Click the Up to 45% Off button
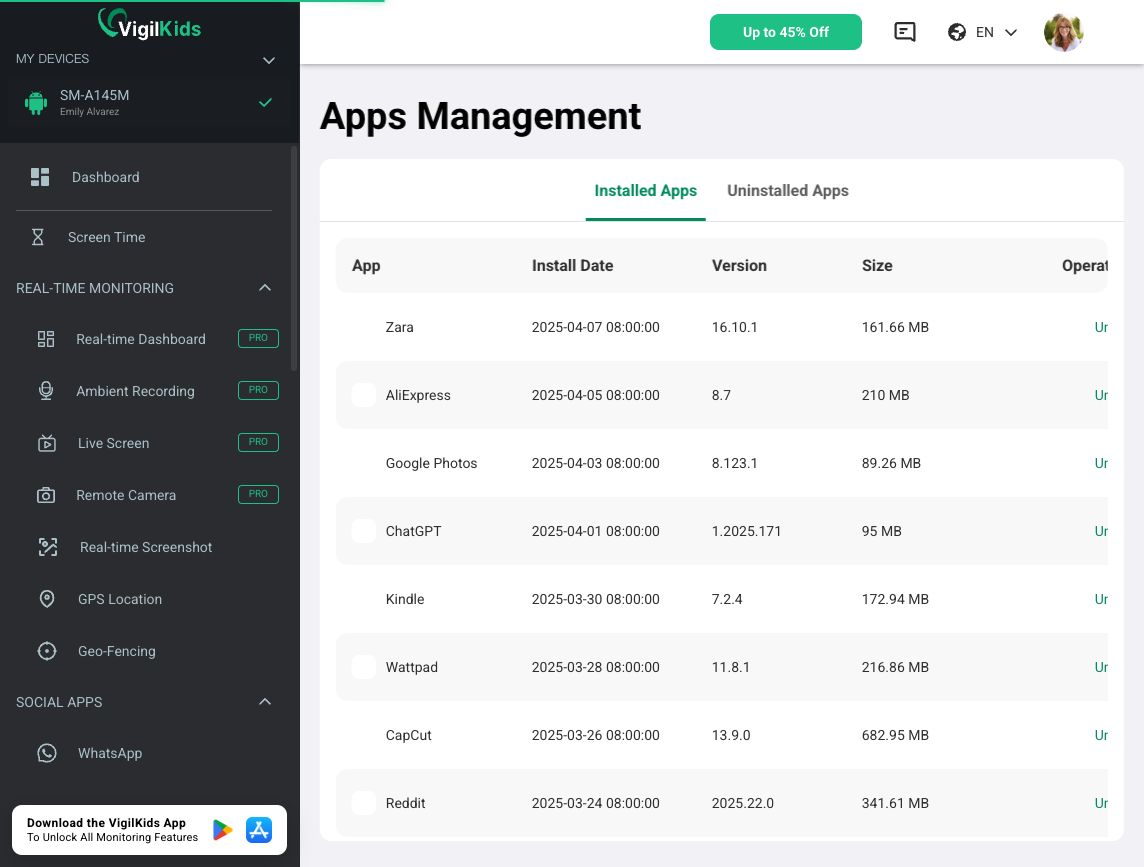Viewport: 1144px width, 867px height. [x=786, y=32]
